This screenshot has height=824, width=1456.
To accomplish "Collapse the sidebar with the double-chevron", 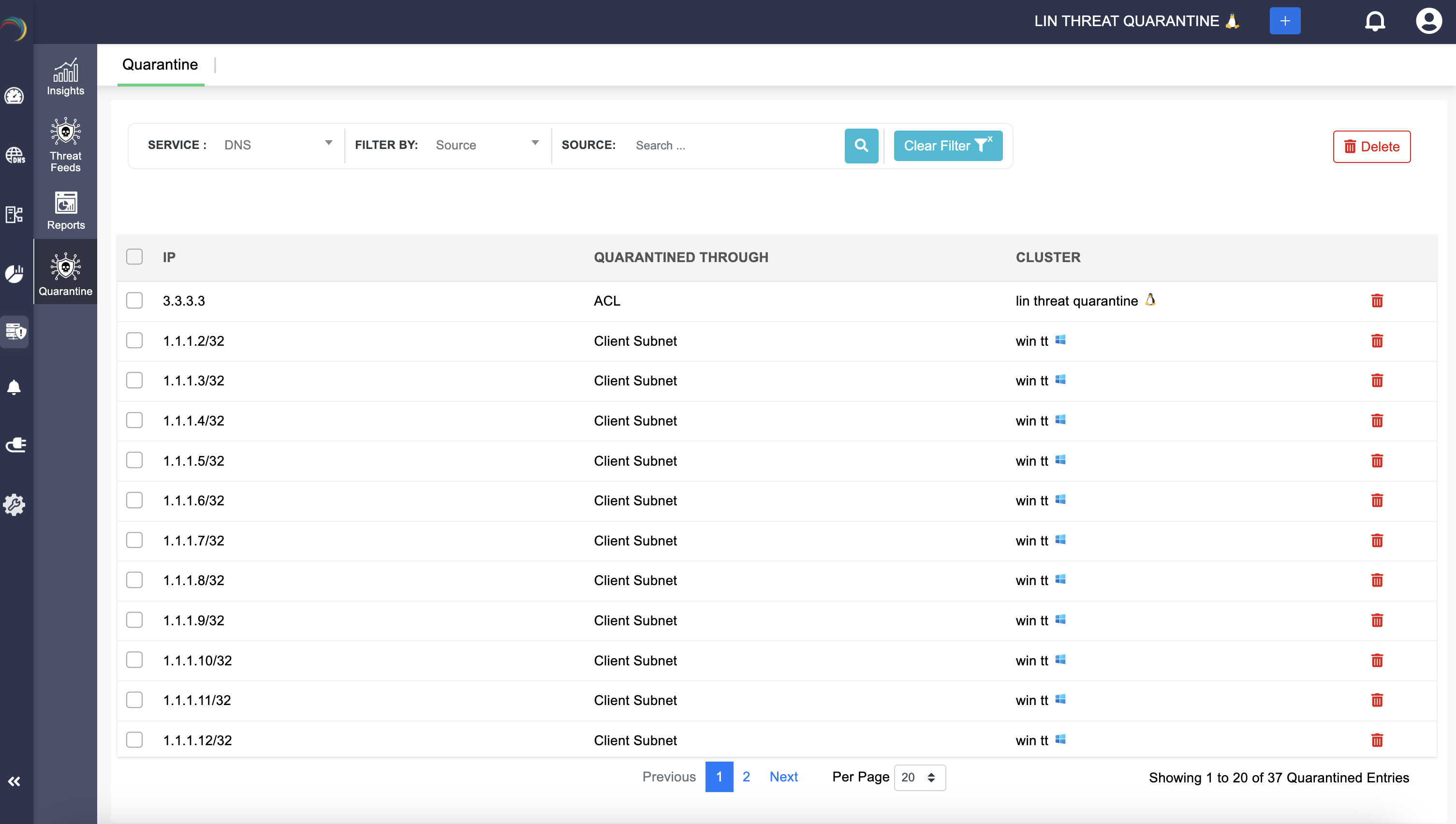I will [x=15, y=781].
